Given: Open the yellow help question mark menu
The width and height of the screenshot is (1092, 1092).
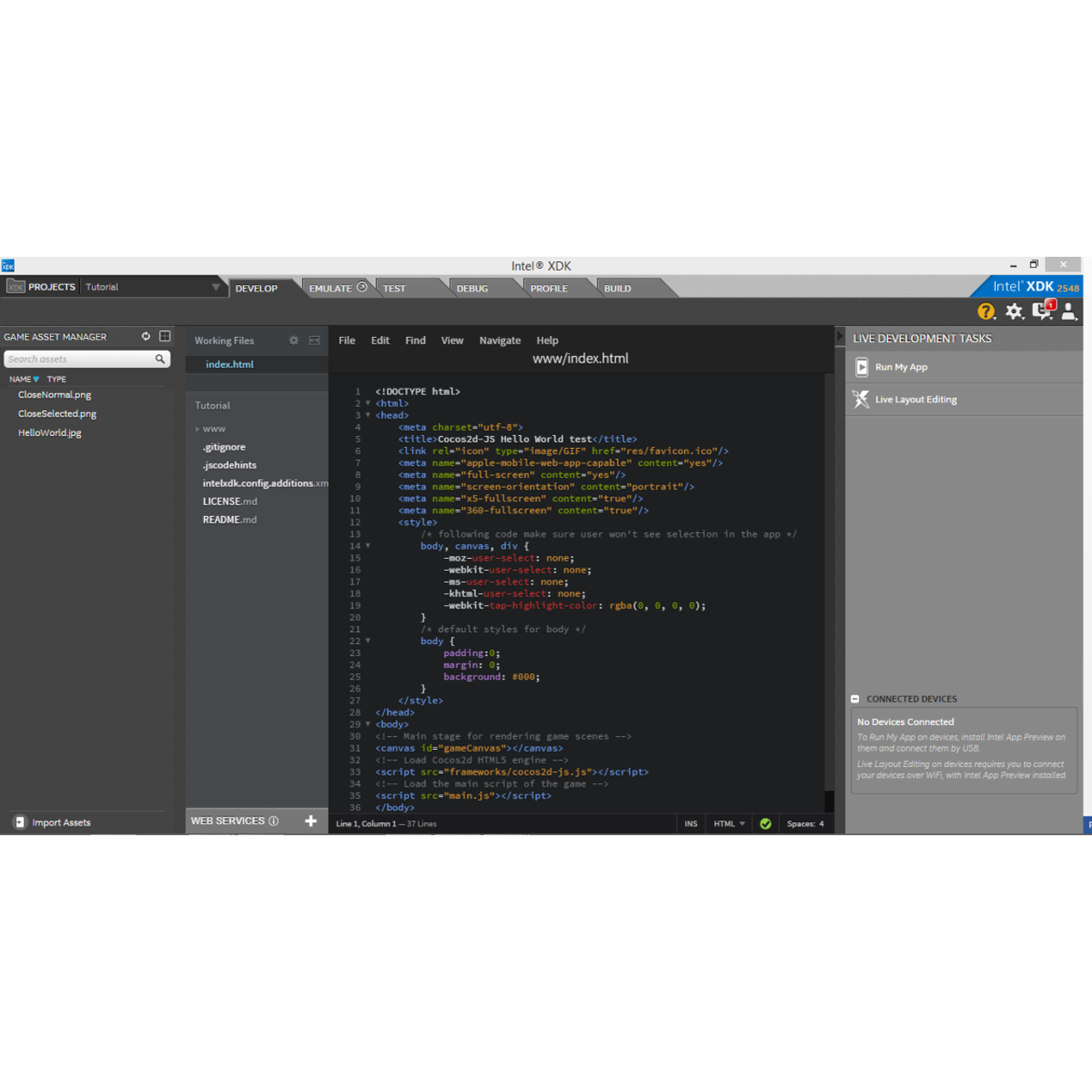Looking at the screenshot, I should coord(986,311).
